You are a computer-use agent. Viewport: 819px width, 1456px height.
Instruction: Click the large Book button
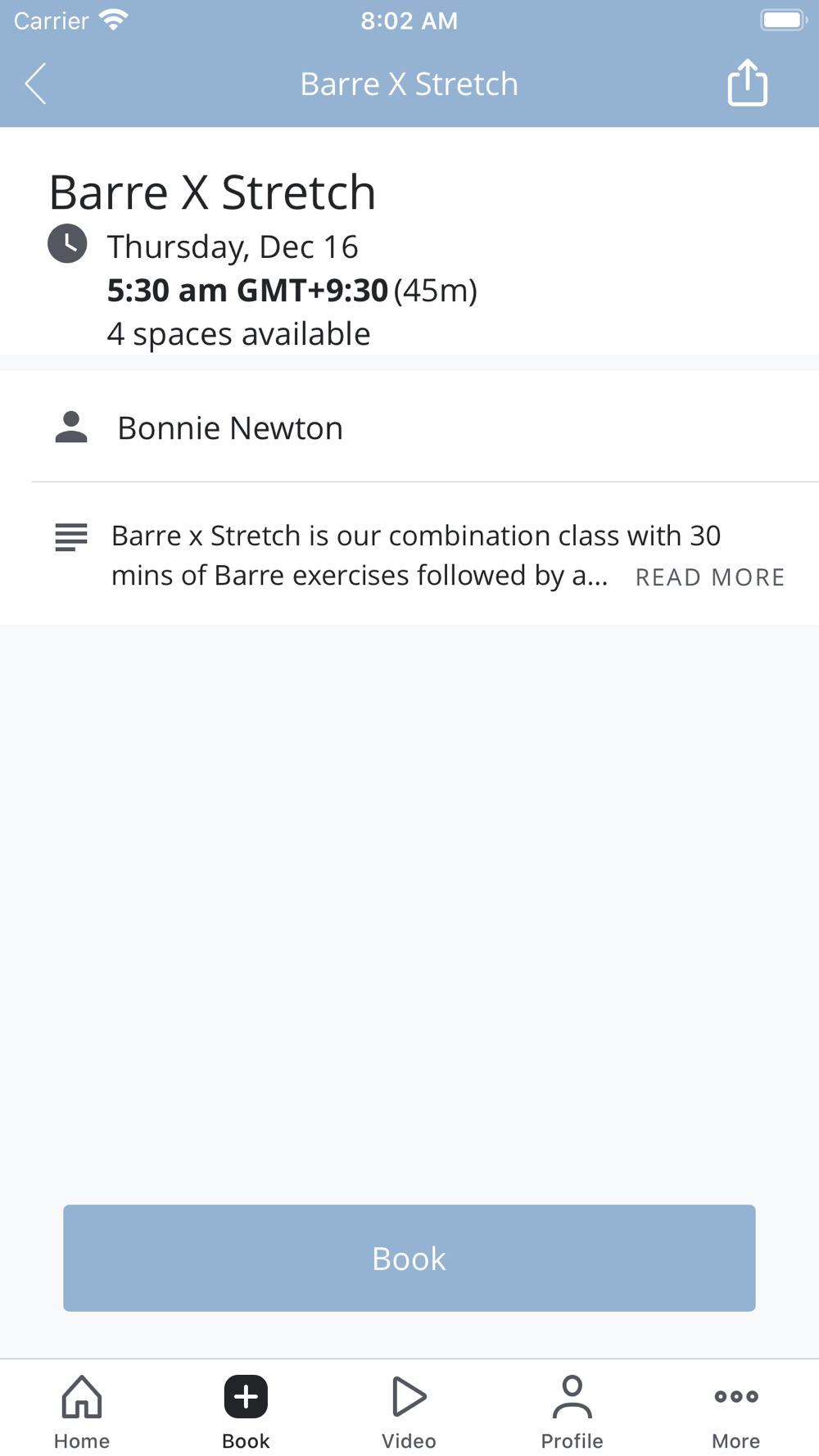tap(409, 1258)
